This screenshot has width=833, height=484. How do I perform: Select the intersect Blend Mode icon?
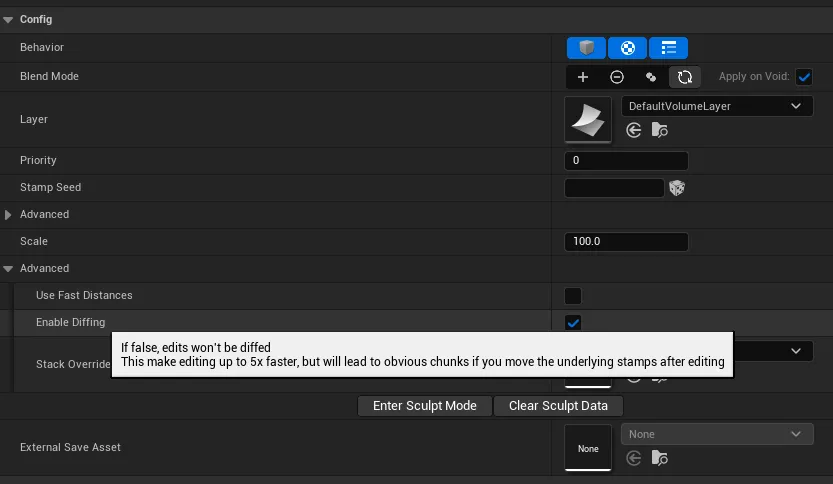coord(651,77)
